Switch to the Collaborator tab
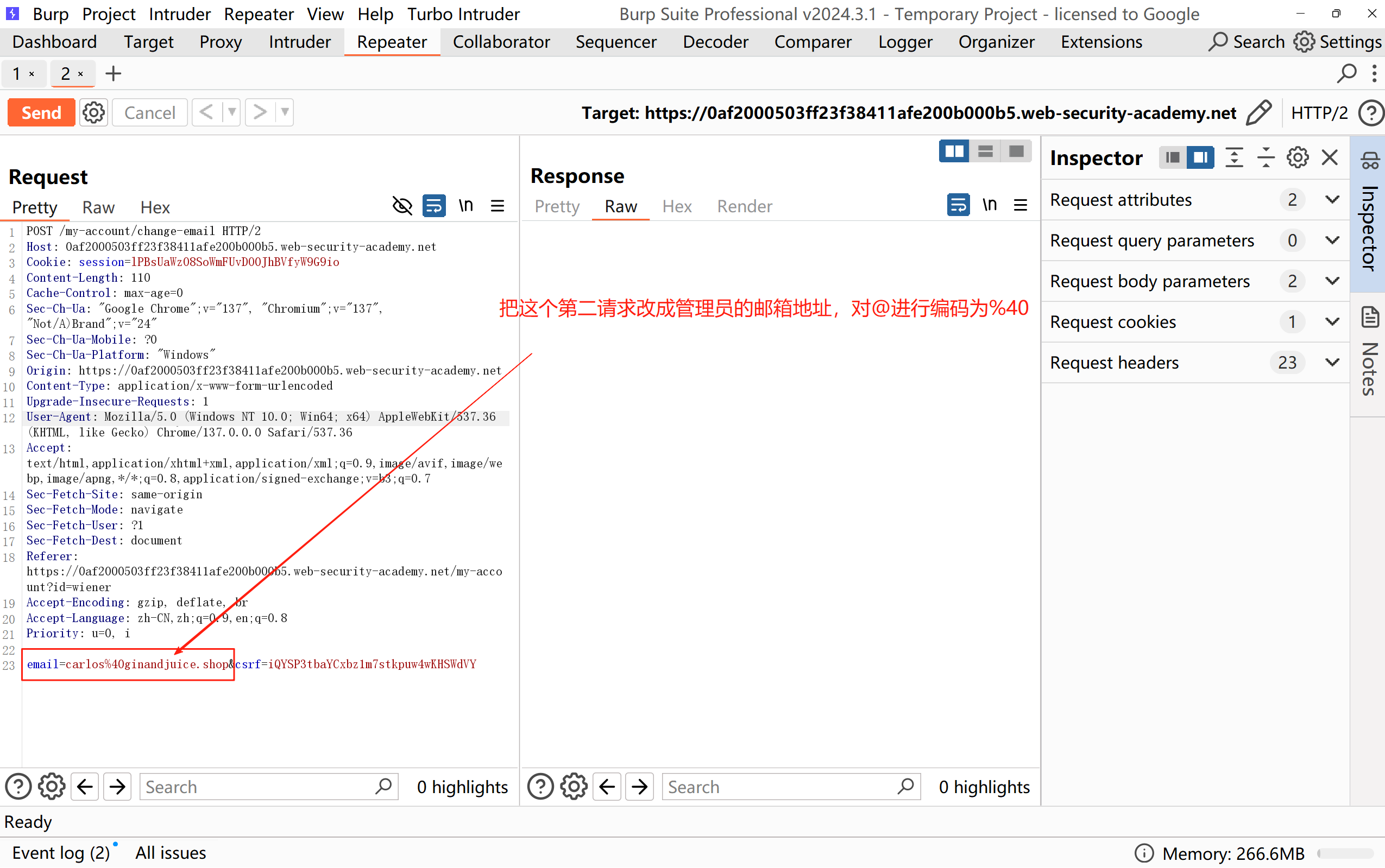This screenshot has width=1385, height=868. (x=501, y=42)
